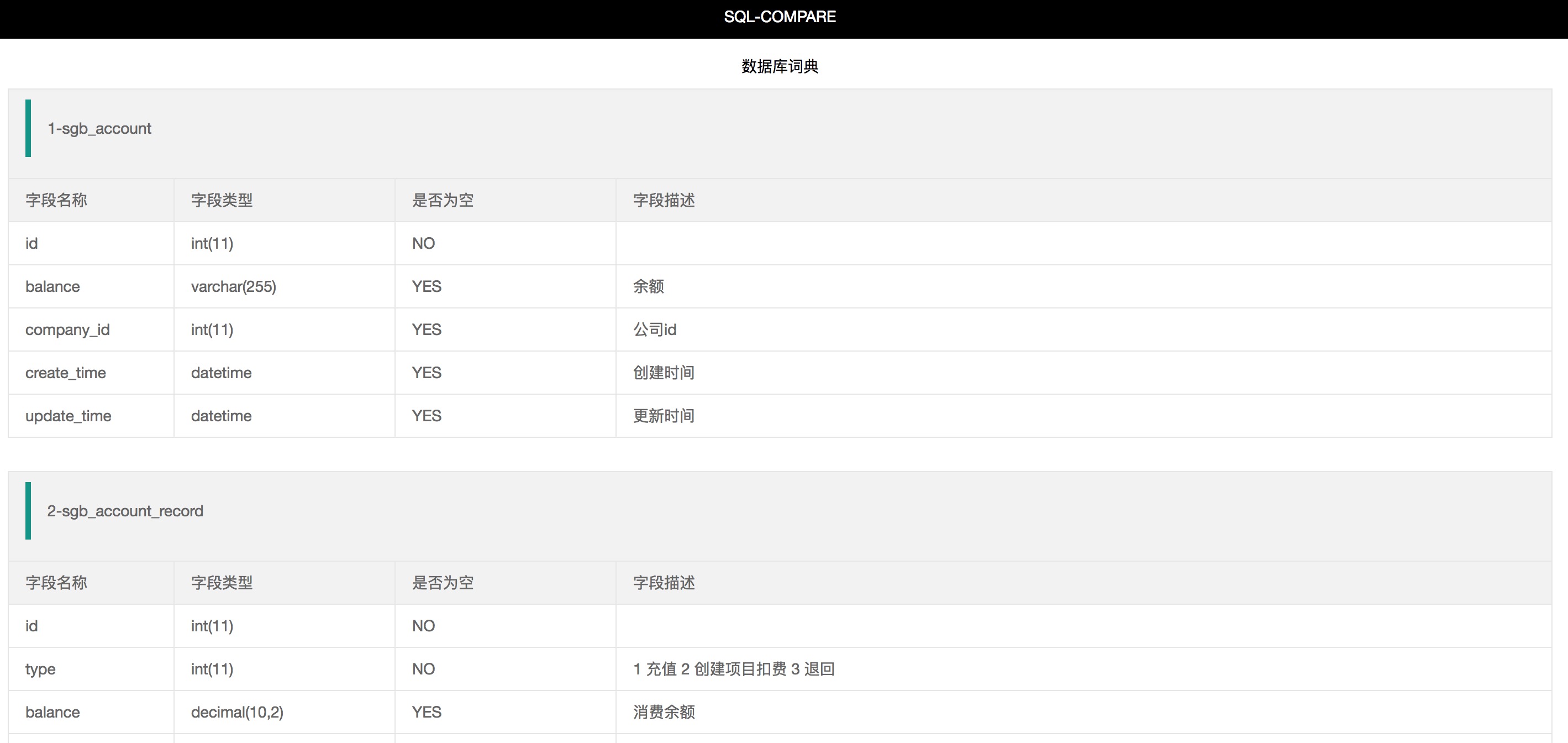Image resolution: width=1568 pixels, height=743 pixels.
Task: Click the type field in sgb_account_record
Action: point(40,669)
